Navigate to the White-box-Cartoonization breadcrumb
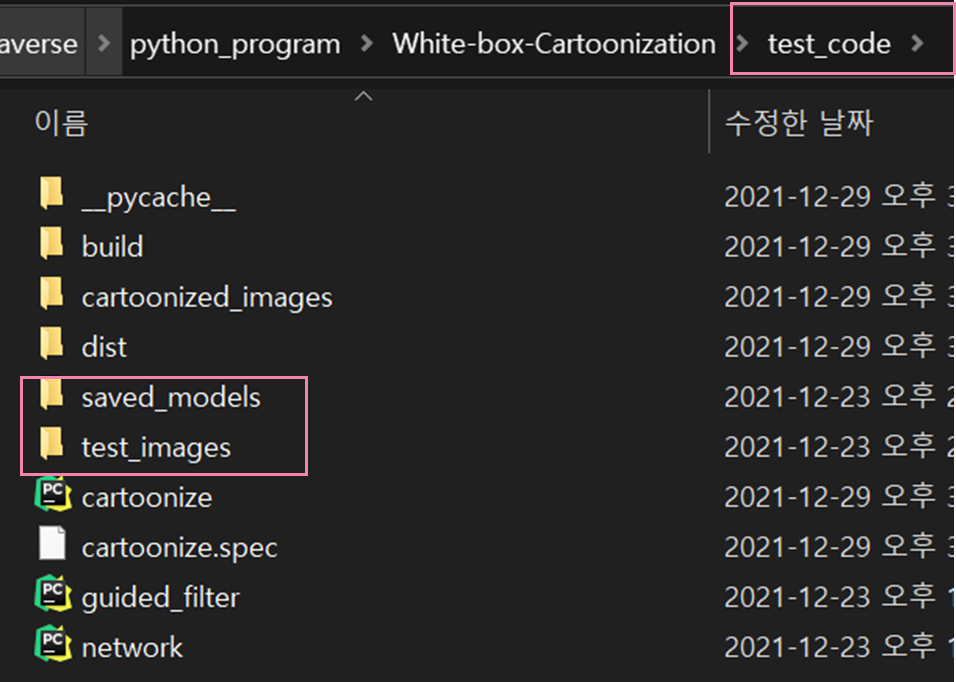Screen dimensions: 956x682 [554, 43]
